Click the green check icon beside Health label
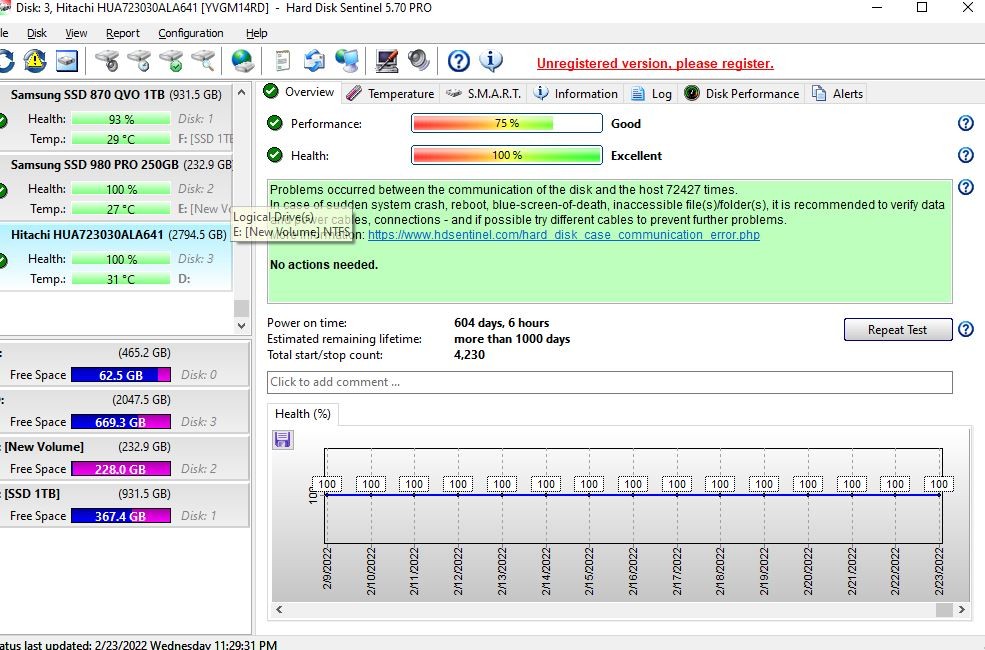The width and height of the screenshot is (985, 650). click(x=275, y=154)
